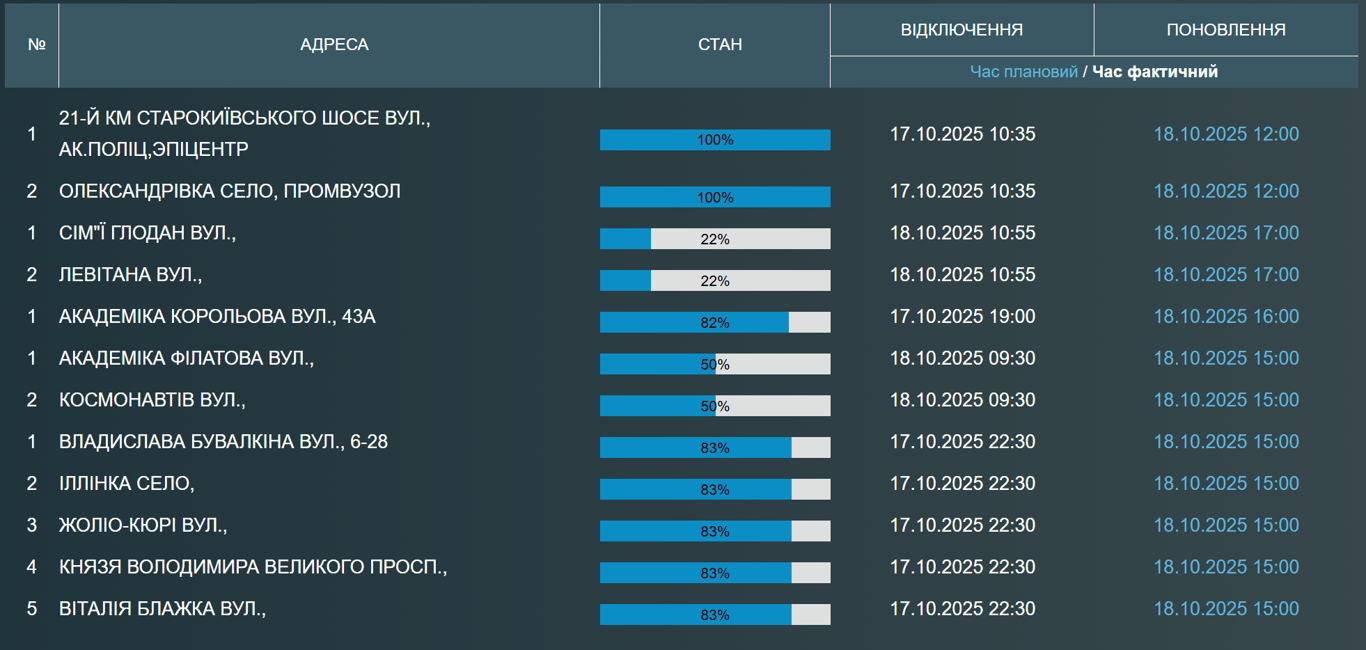Viewport: 1366px width, 650px height.
Task: Click the "СТАН" column header
Action: pyautogui.click(x=720, y=45)
